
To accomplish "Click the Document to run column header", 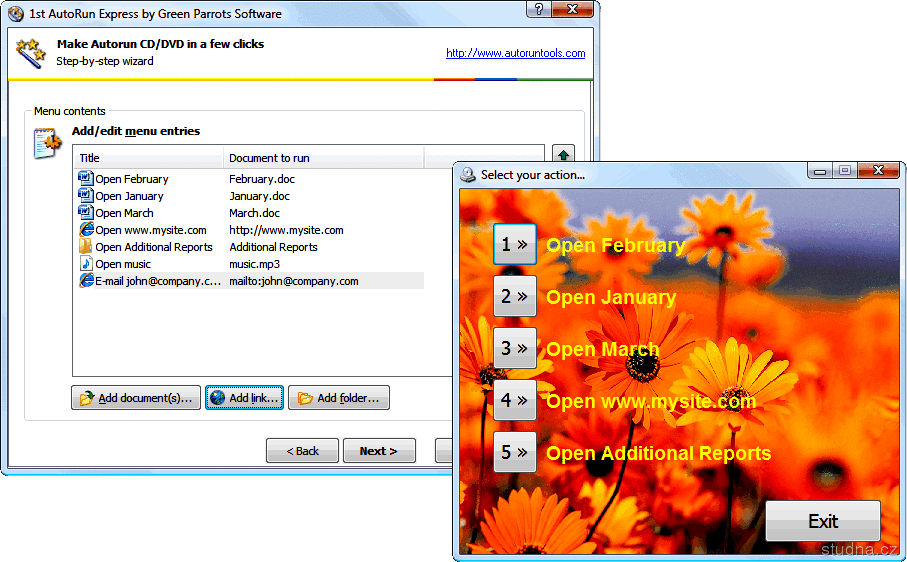I will tap(323, 158).
